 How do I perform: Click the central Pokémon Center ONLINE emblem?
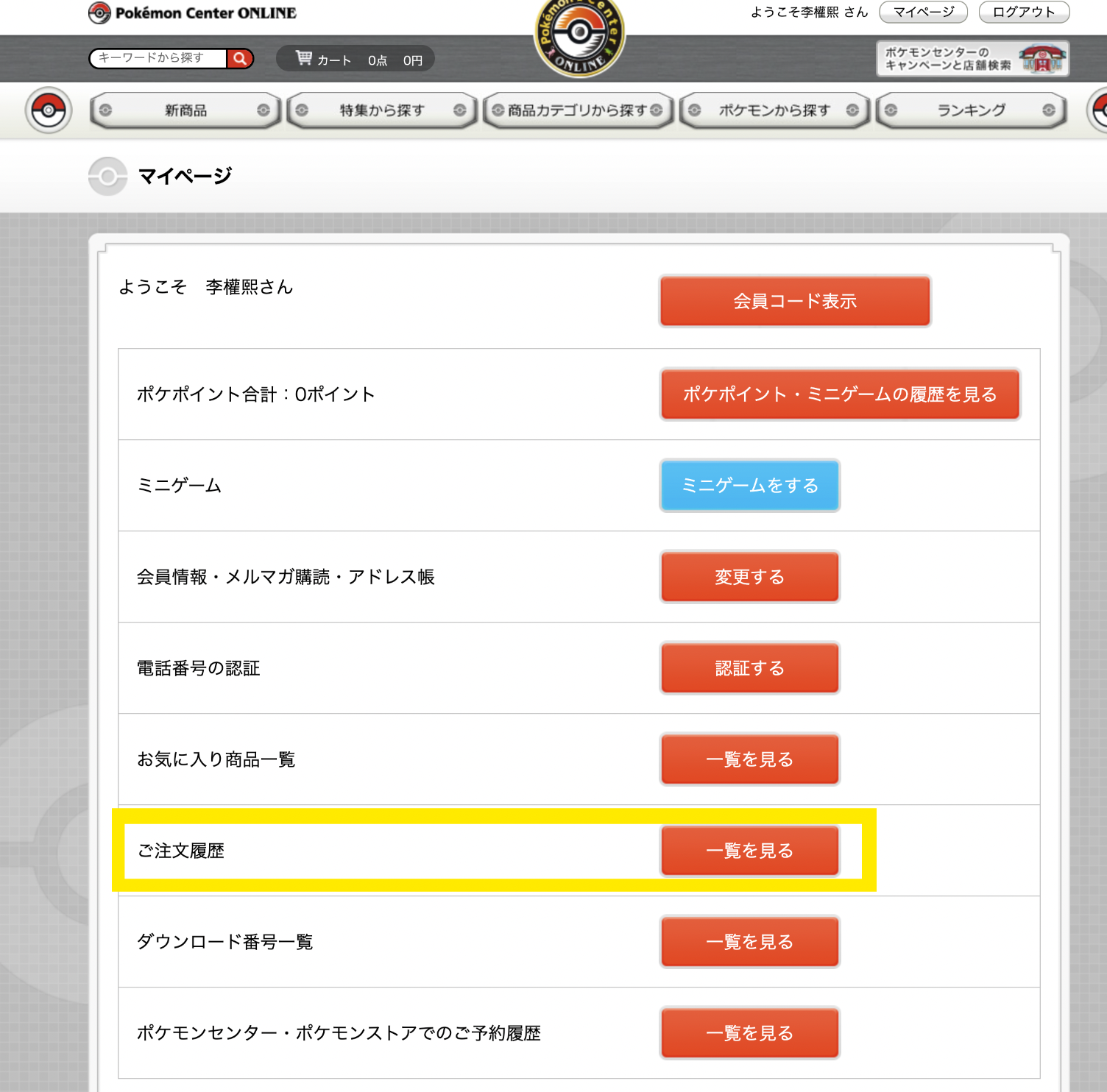coord(579,37)
